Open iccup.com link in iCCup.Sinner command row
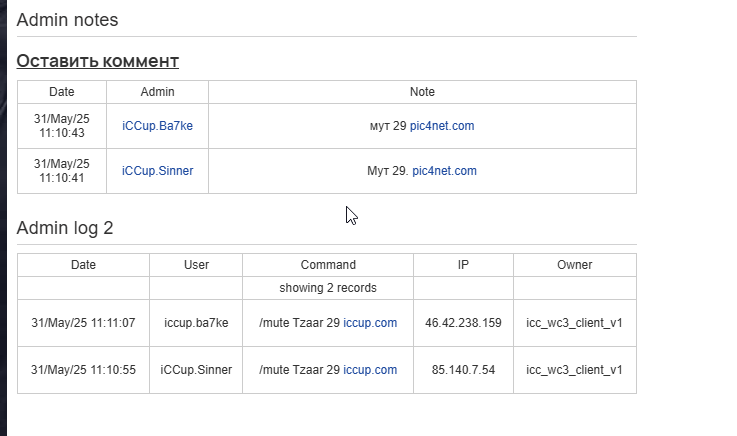The image size is (737, 436). 370,370
